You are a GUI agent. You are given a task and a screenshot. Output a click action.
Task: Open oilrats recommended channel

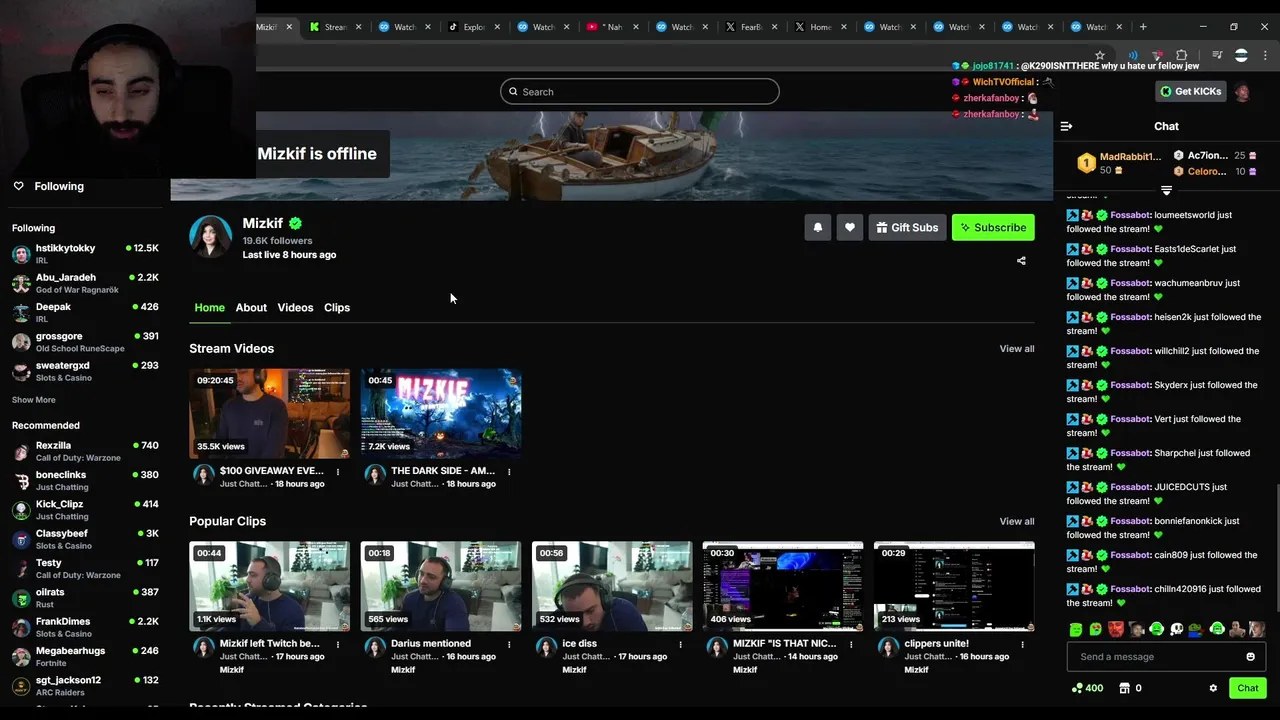coord(85,597)
